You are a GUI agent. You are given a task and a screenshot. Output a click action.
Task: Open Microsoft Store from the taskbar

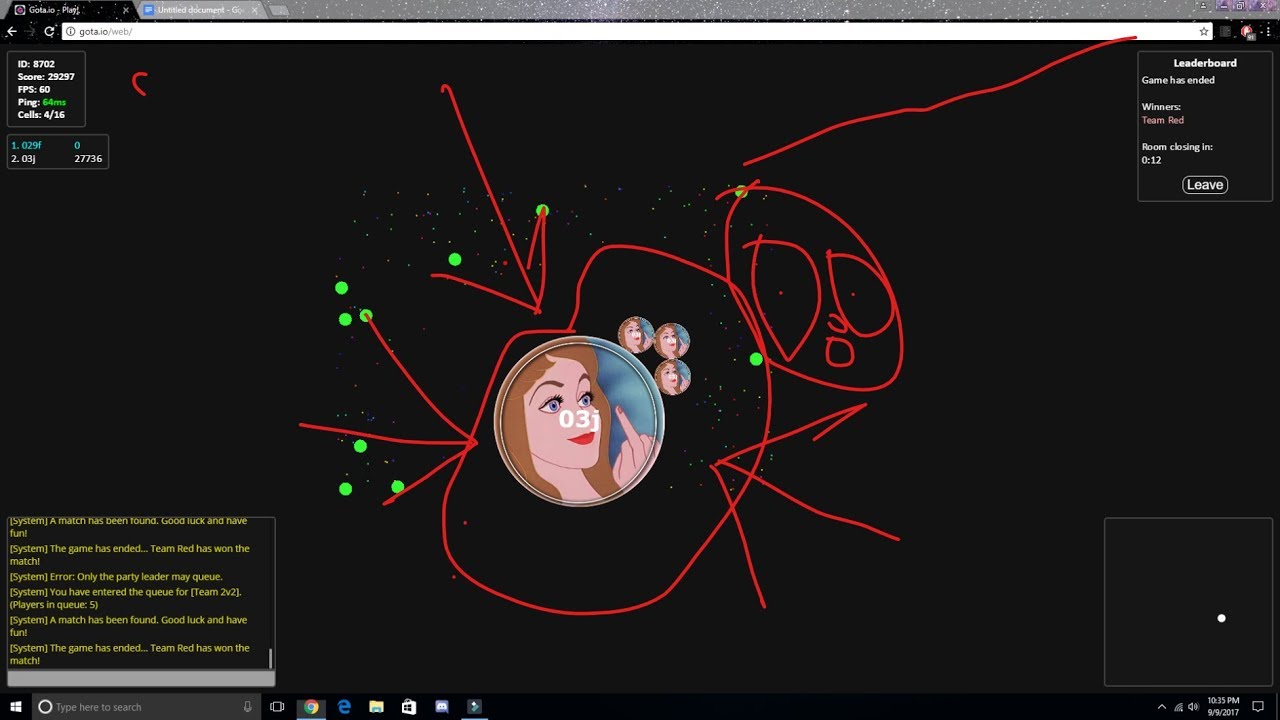(409, 707)
